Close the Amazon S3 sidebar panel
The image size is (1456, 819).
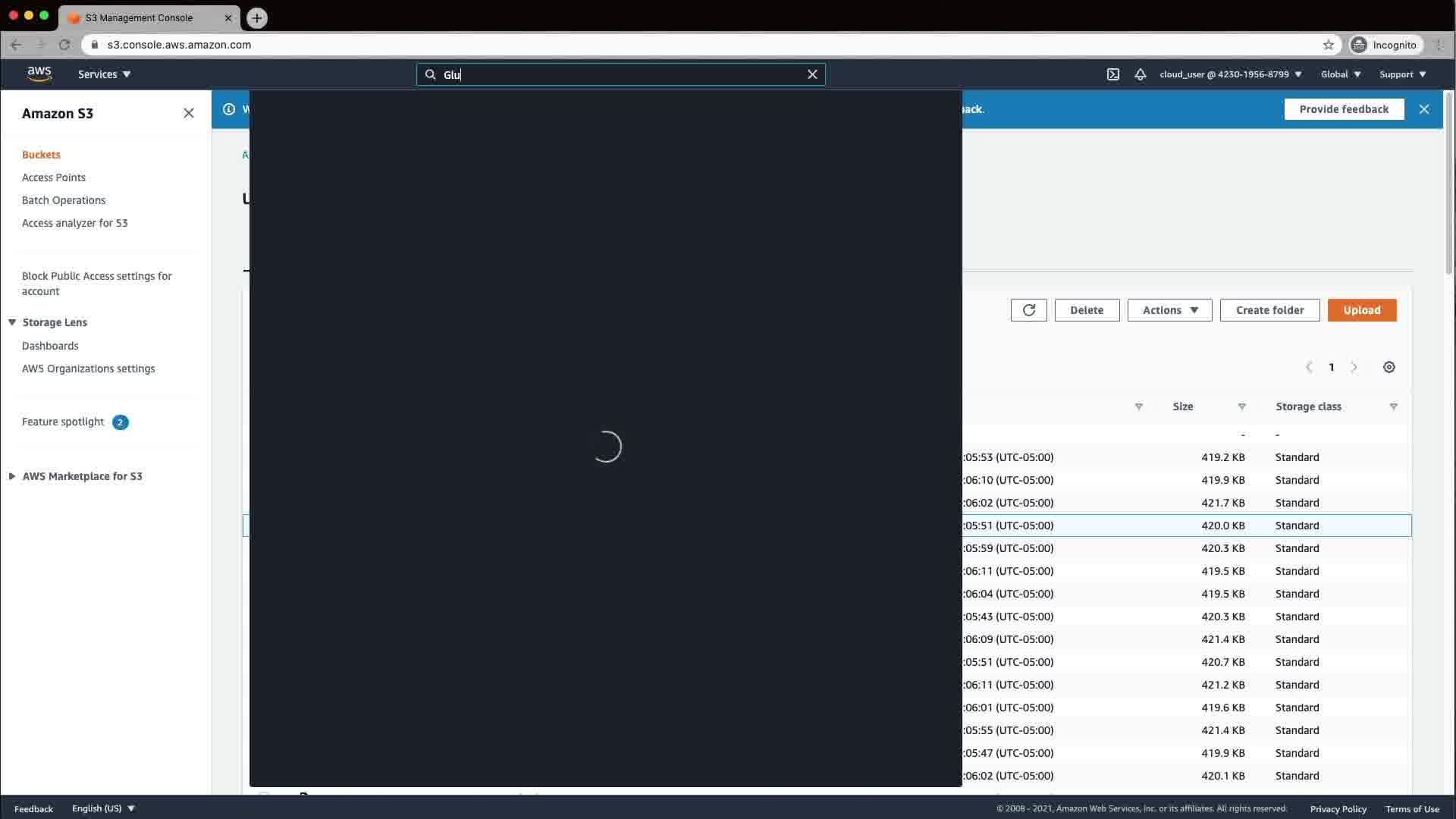point(189,113)
